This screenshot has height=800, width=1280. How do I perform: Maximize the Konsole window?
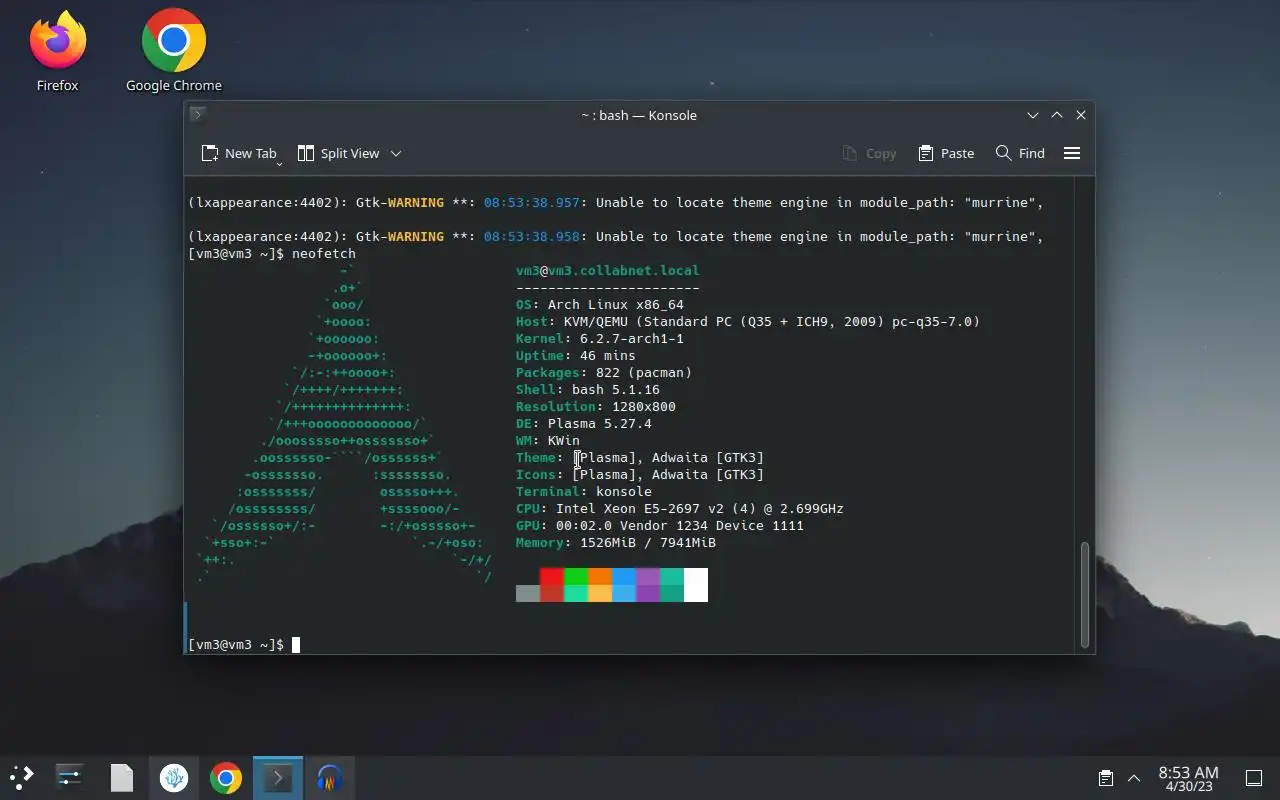[x=1057, y=115]
